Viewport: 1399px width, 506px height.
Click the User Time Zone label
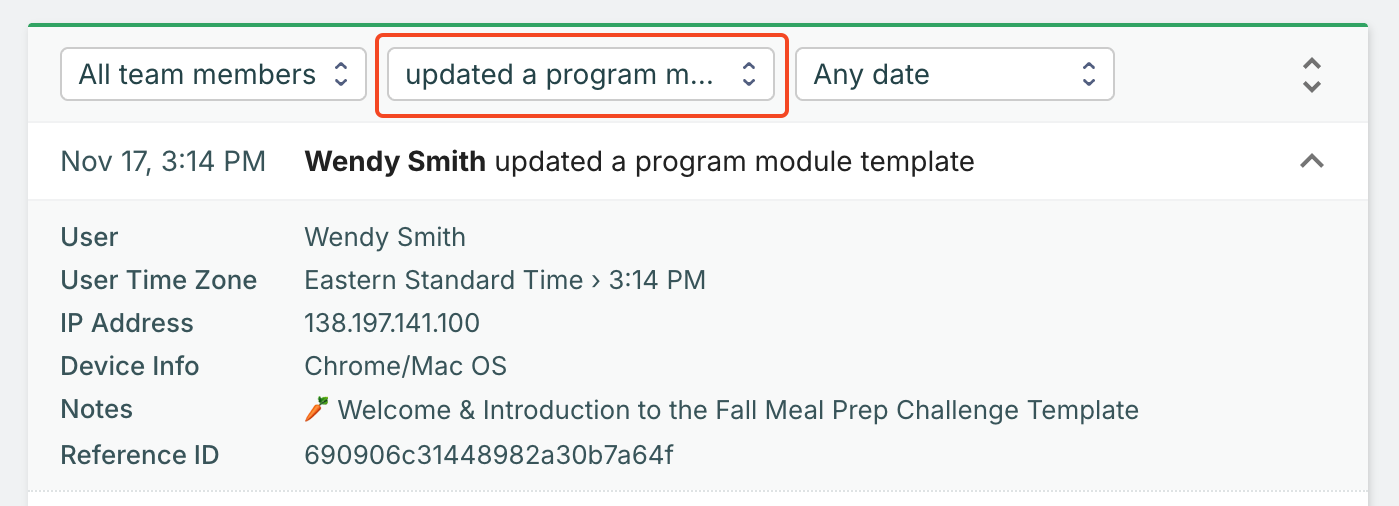[158, 280]
